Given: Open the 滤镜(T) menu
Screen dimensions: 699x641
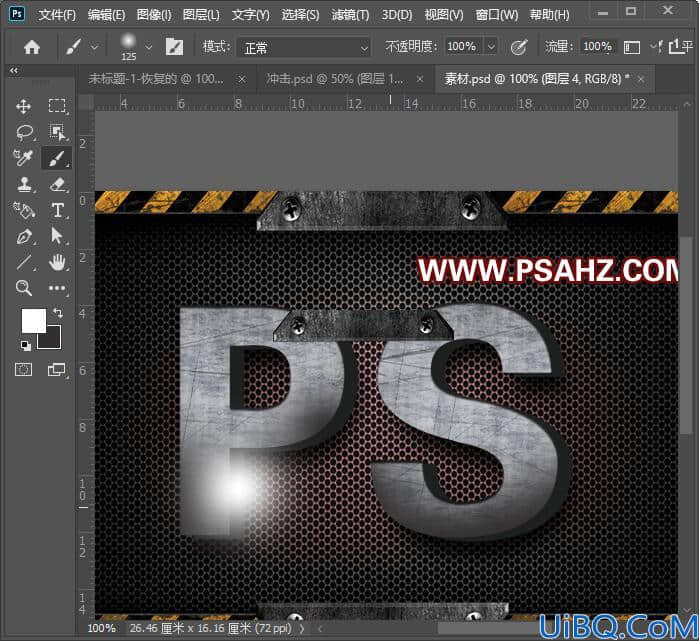Looking at the screenshot, I should pos(350,15).
